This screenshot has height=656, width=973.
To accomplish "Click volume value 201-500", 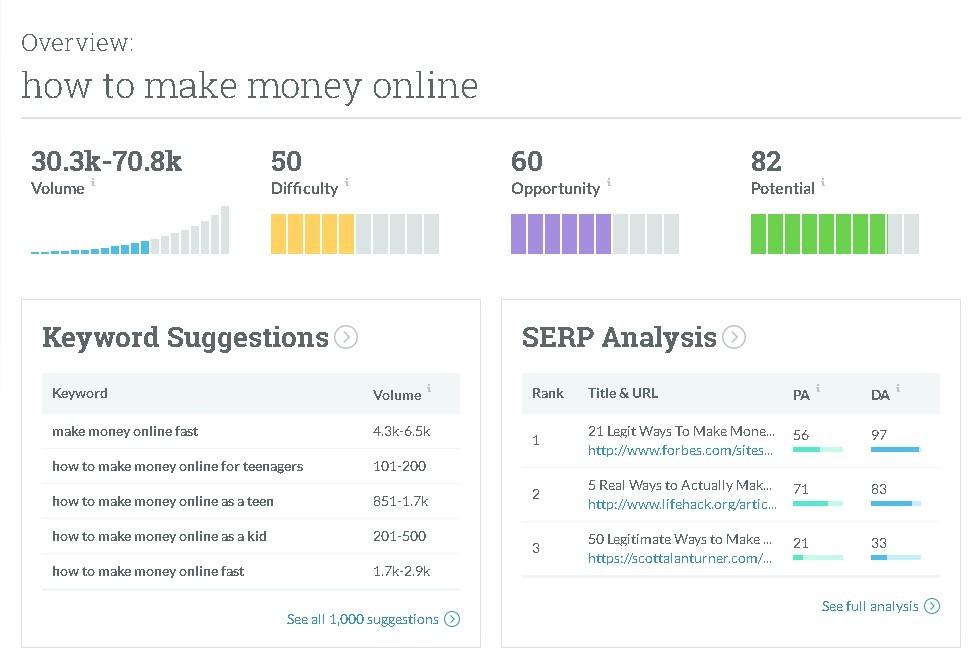I will [x=399, y=536].
